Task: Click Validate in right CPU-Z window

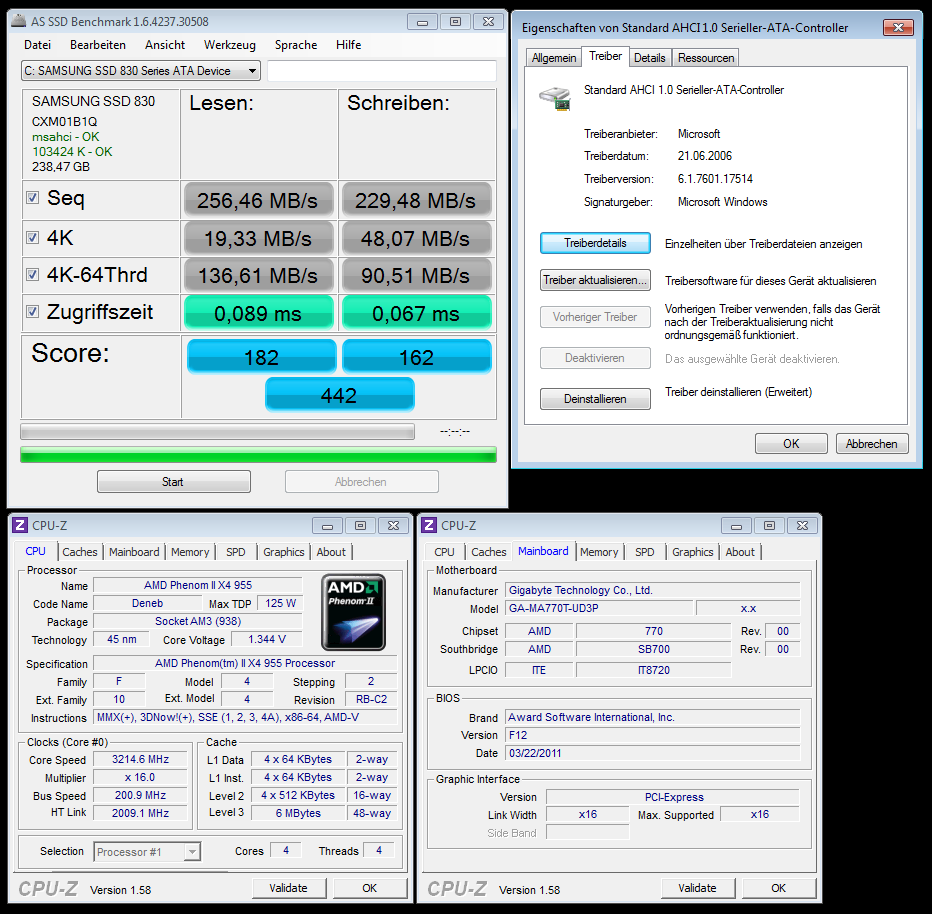Action: (698, 888)
